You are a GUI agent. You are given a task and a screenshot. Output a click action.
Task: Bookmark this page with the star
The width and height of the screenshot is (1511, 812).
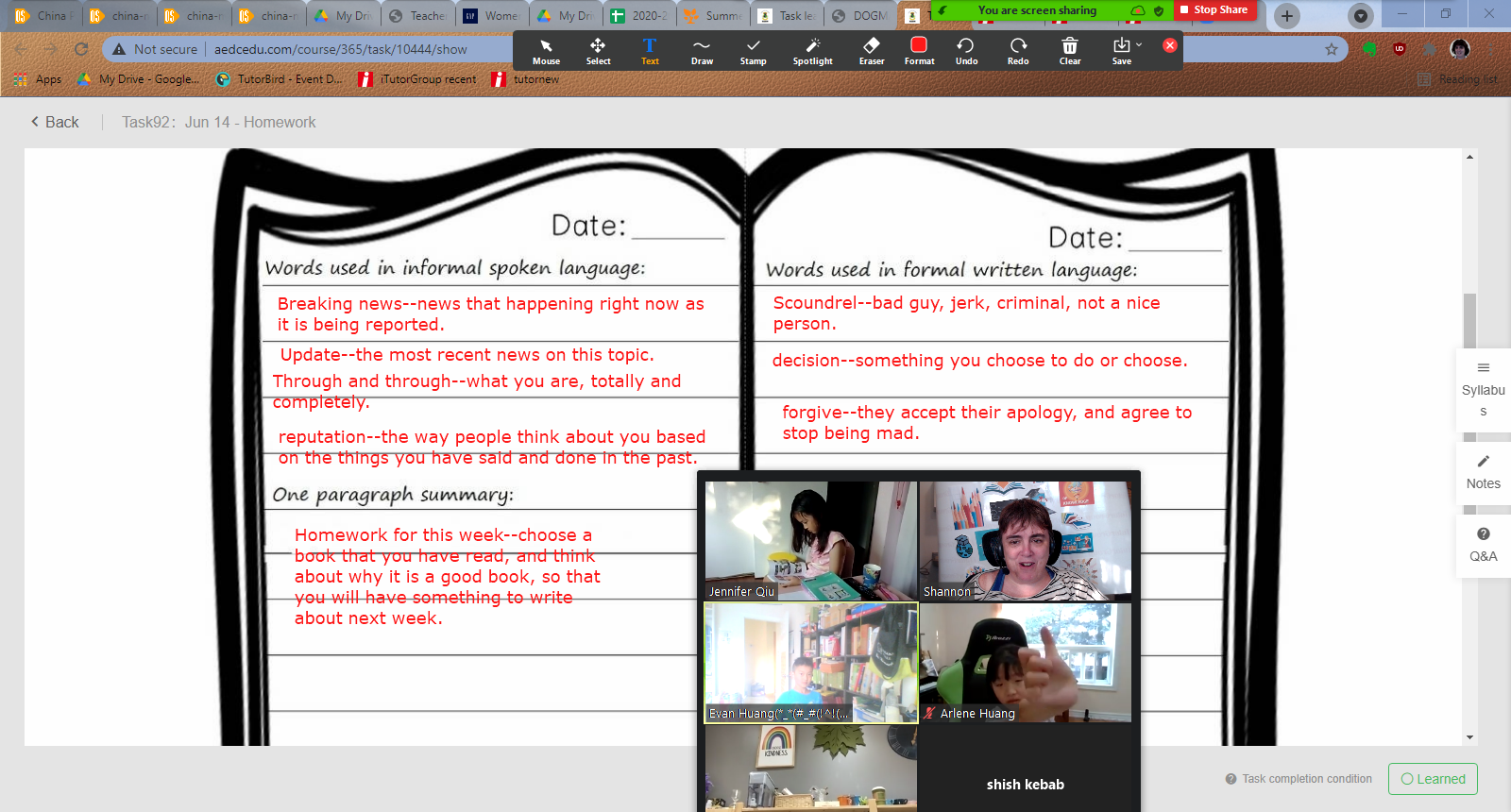tap(1332, 49)
